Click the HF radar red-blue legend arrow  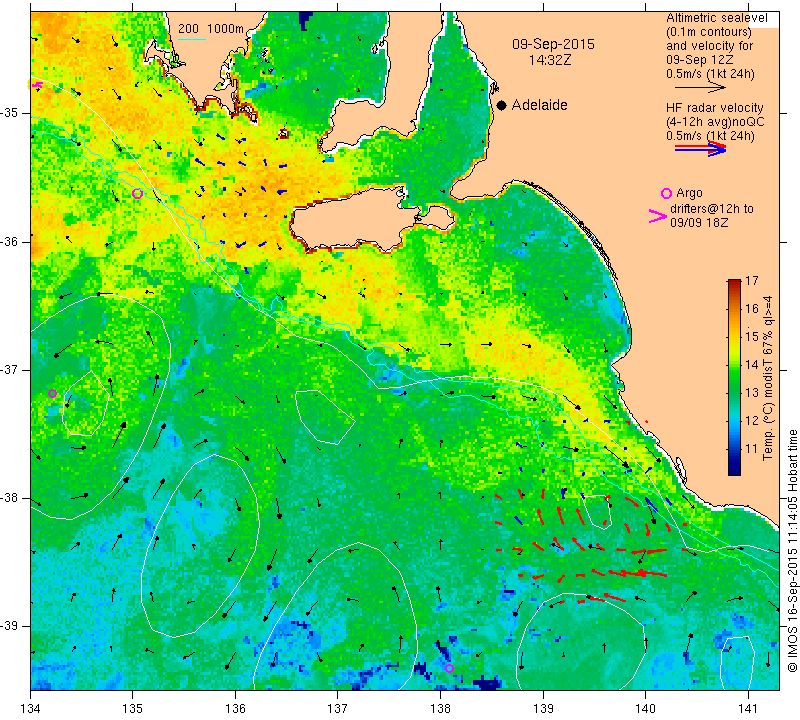(700, 149)
